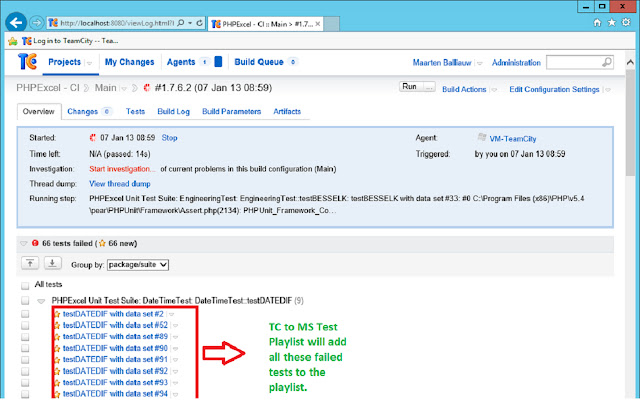Click inside the TeamCity search field
This screenshot has width=640, height=400.
[574, 62]
